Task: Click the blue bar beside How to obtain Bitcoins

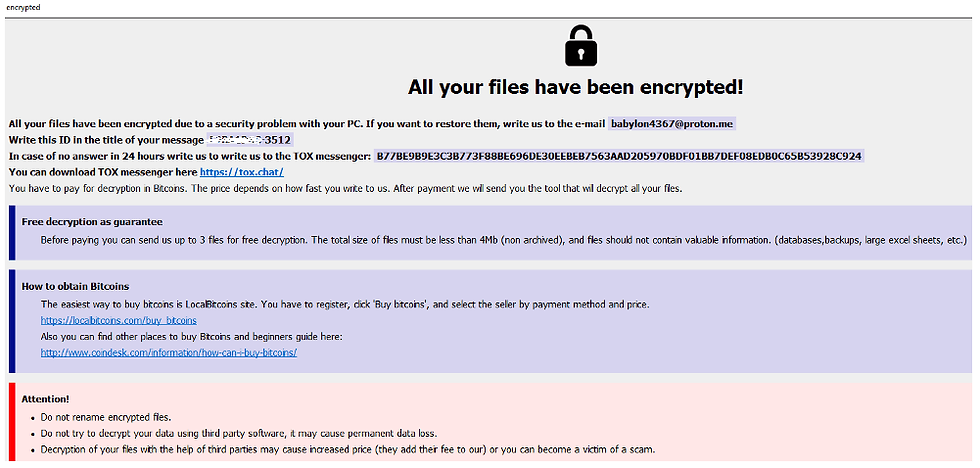Action: [x=12, y=318]
